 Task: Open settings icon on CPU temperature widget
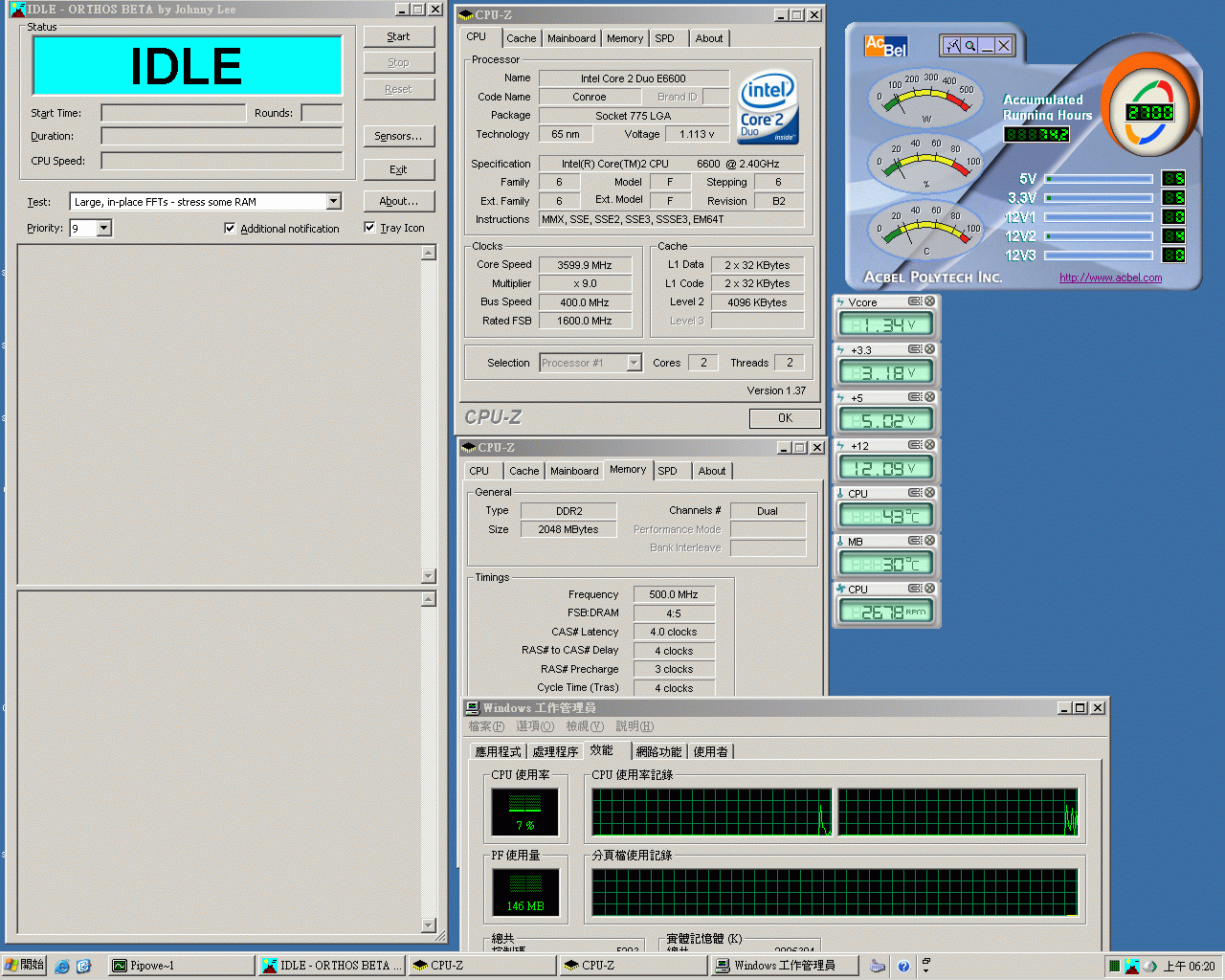tap(915, 493)
